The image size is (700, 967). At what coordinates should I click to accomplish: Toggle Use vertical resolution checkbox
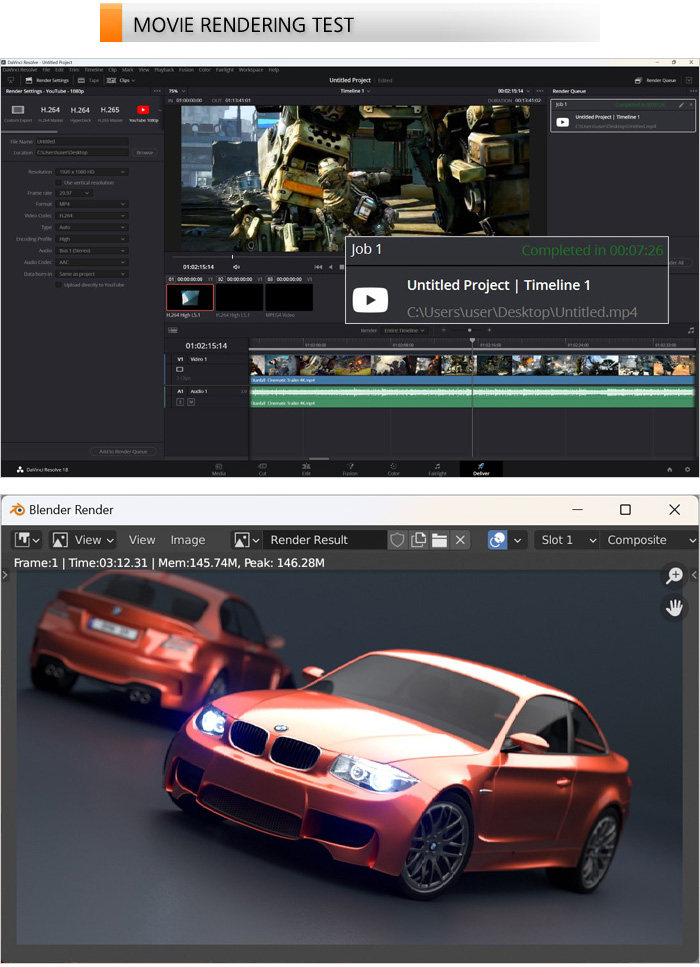59,183
